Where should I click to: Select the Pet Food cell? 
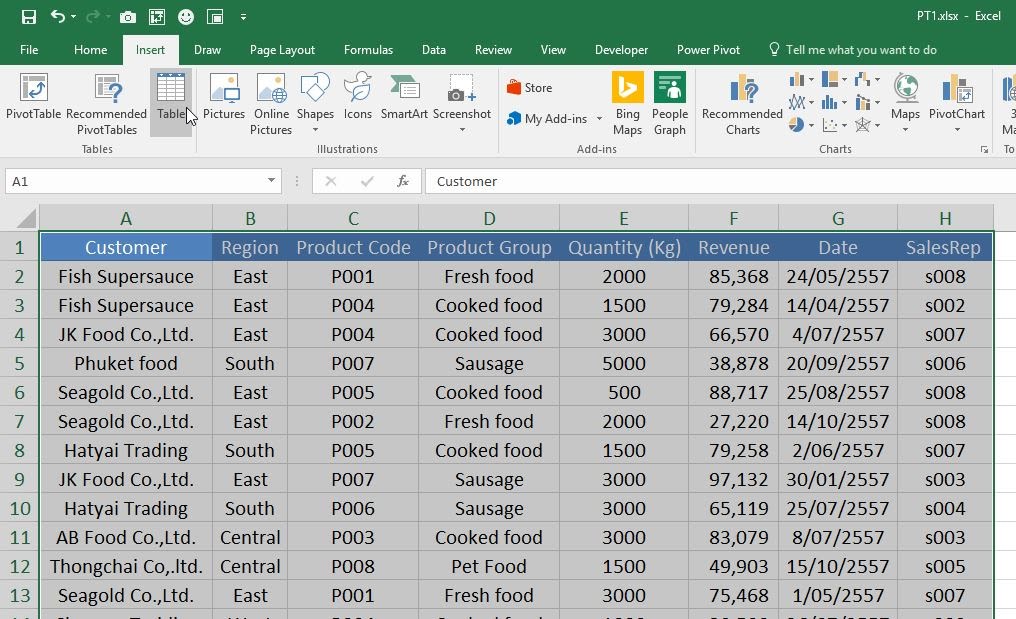click(x=489, y=566)
